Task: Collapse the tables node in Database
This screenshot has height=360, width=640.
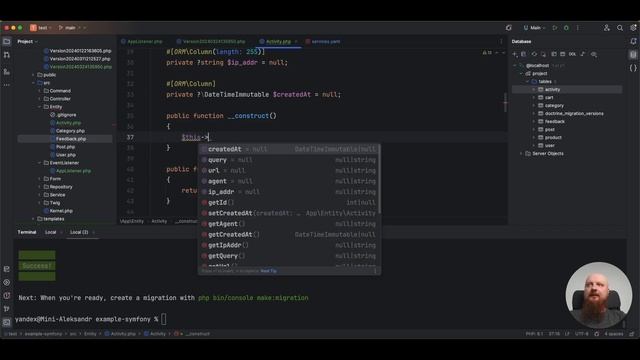Action: [x=527, y=82]
